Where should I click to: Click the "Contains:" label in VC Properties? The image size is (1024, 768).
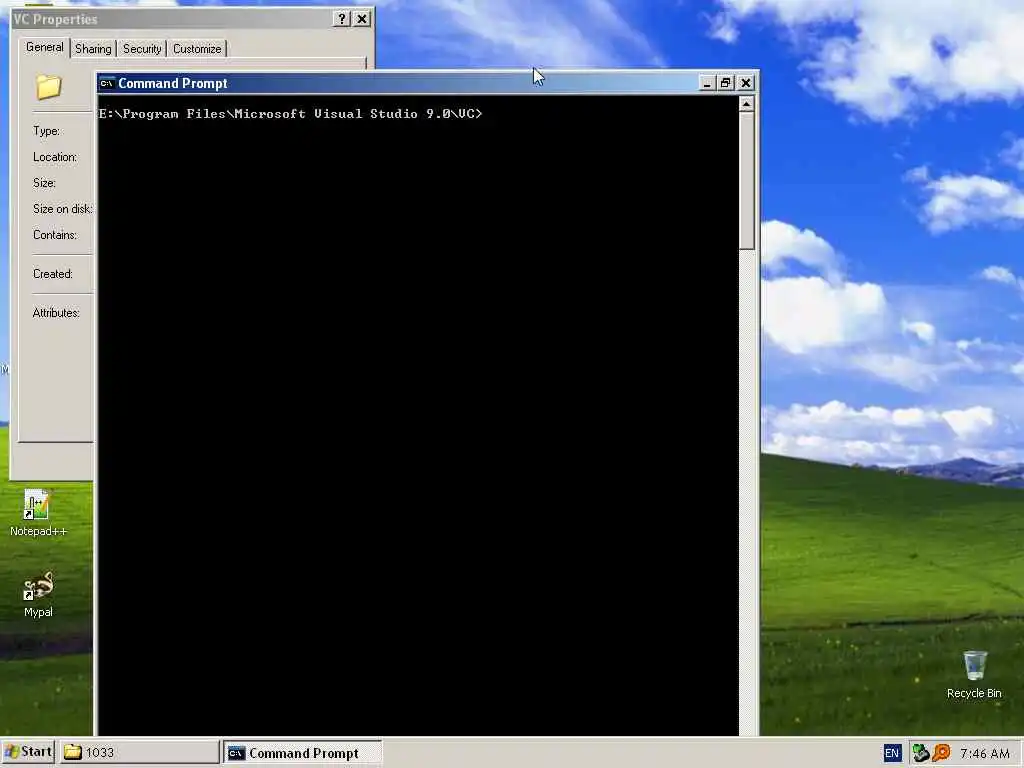tap(55, 235)
